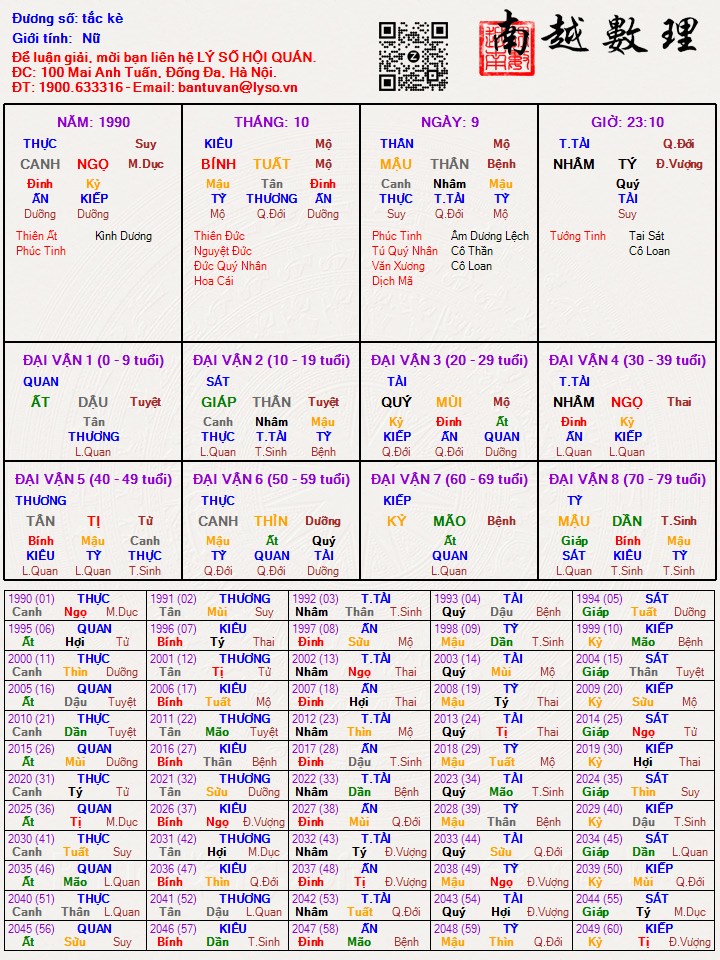This screenshot has height=960, width=720.
Task: Select the 'ĐẠI VẬN 1 (0 - 9 tuổi)' header
Action: (x=93, y=360)
